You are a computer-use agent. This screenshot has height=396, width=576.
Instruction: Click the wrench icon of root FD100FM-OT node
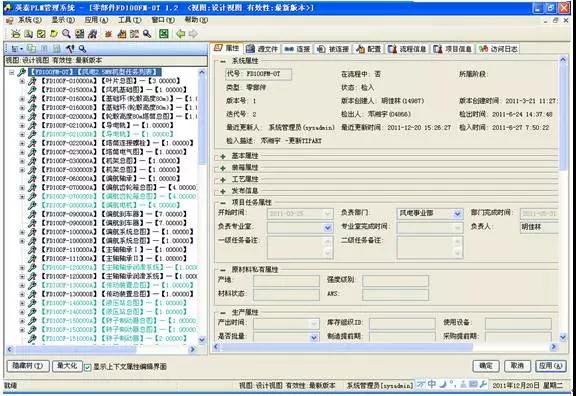click(22, 72)
